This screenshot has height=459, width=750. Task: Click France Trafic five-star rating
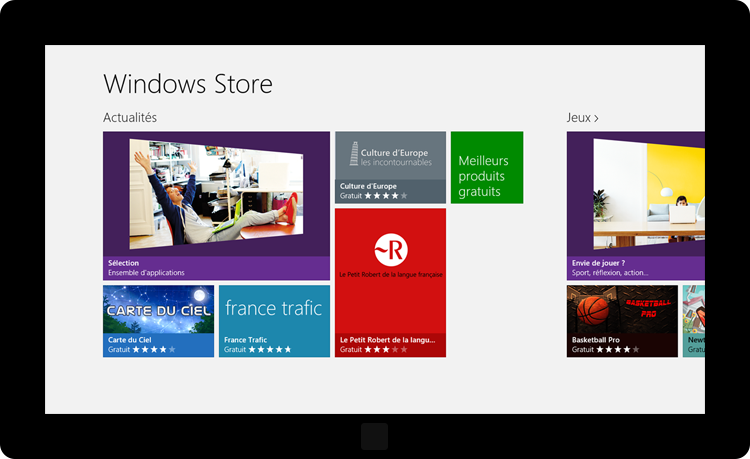[270, 350]
